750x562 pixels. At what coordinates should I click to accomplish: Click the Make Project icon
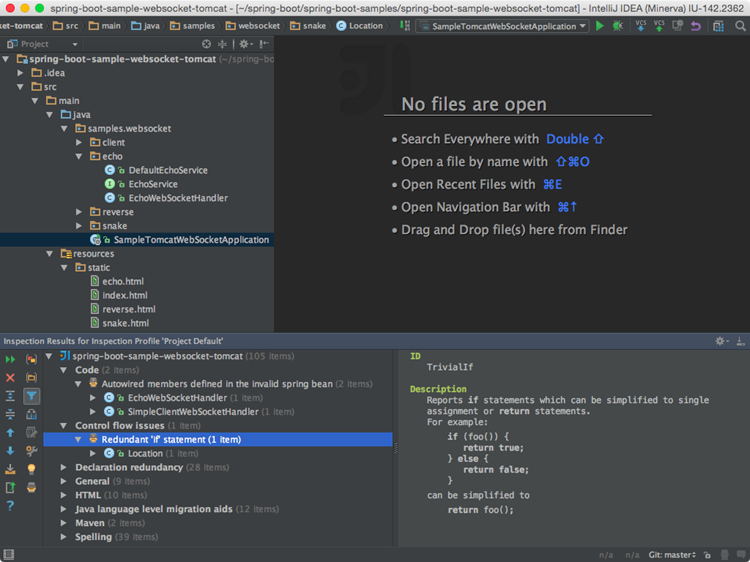point(405,26)
